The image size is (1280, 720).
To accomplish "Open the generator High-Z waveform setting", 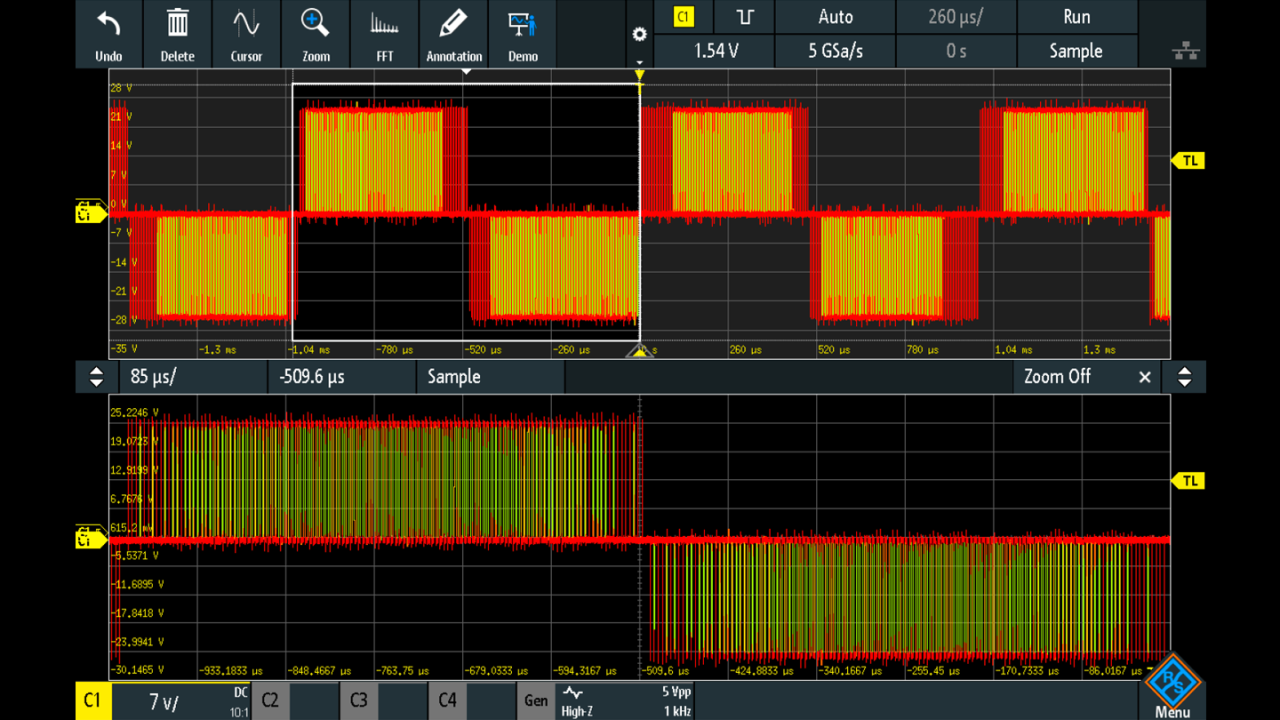I will 576,702.
